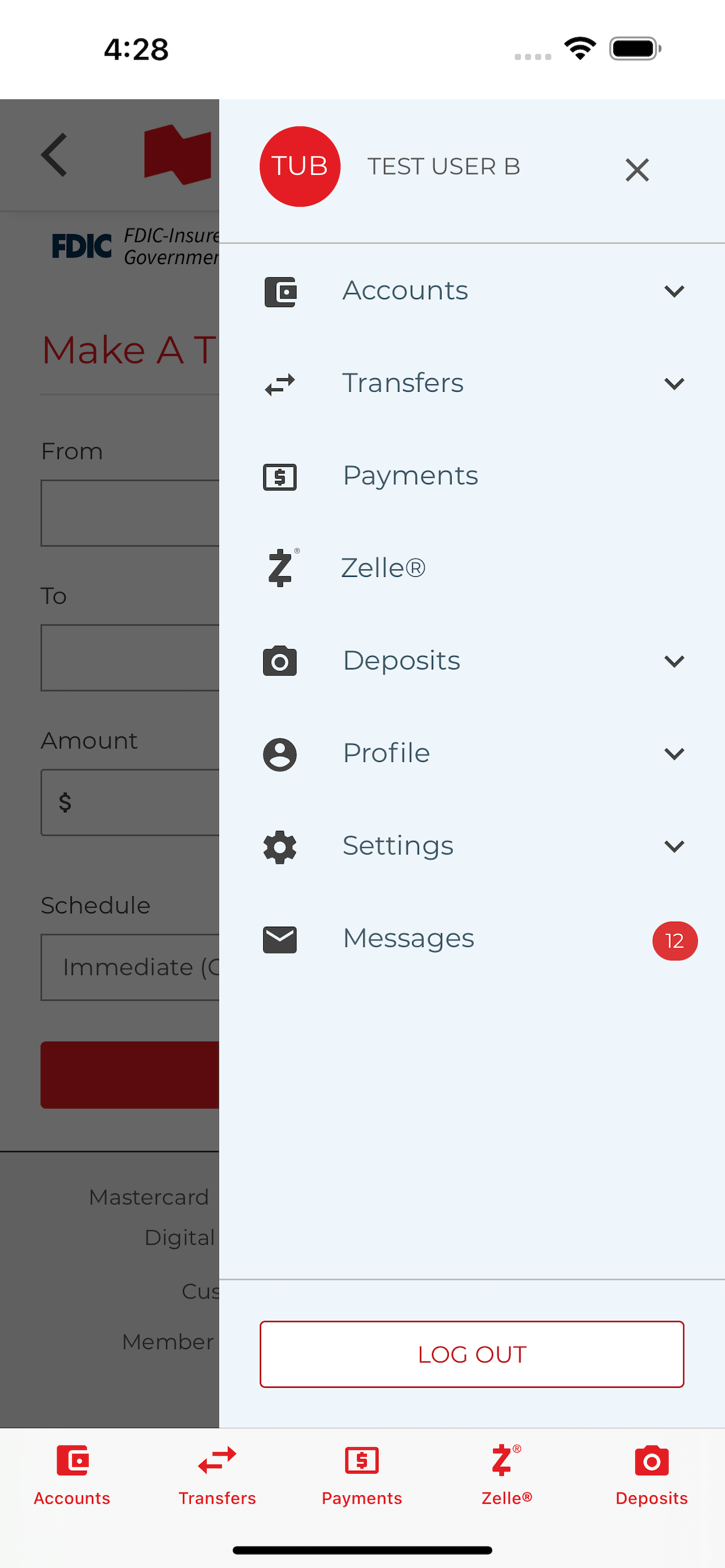Image resolution: width=725 pixels, height=1568 pixels.
Task: Expand the Deposits submenu chevron
Action: click(x=675, y=661)
